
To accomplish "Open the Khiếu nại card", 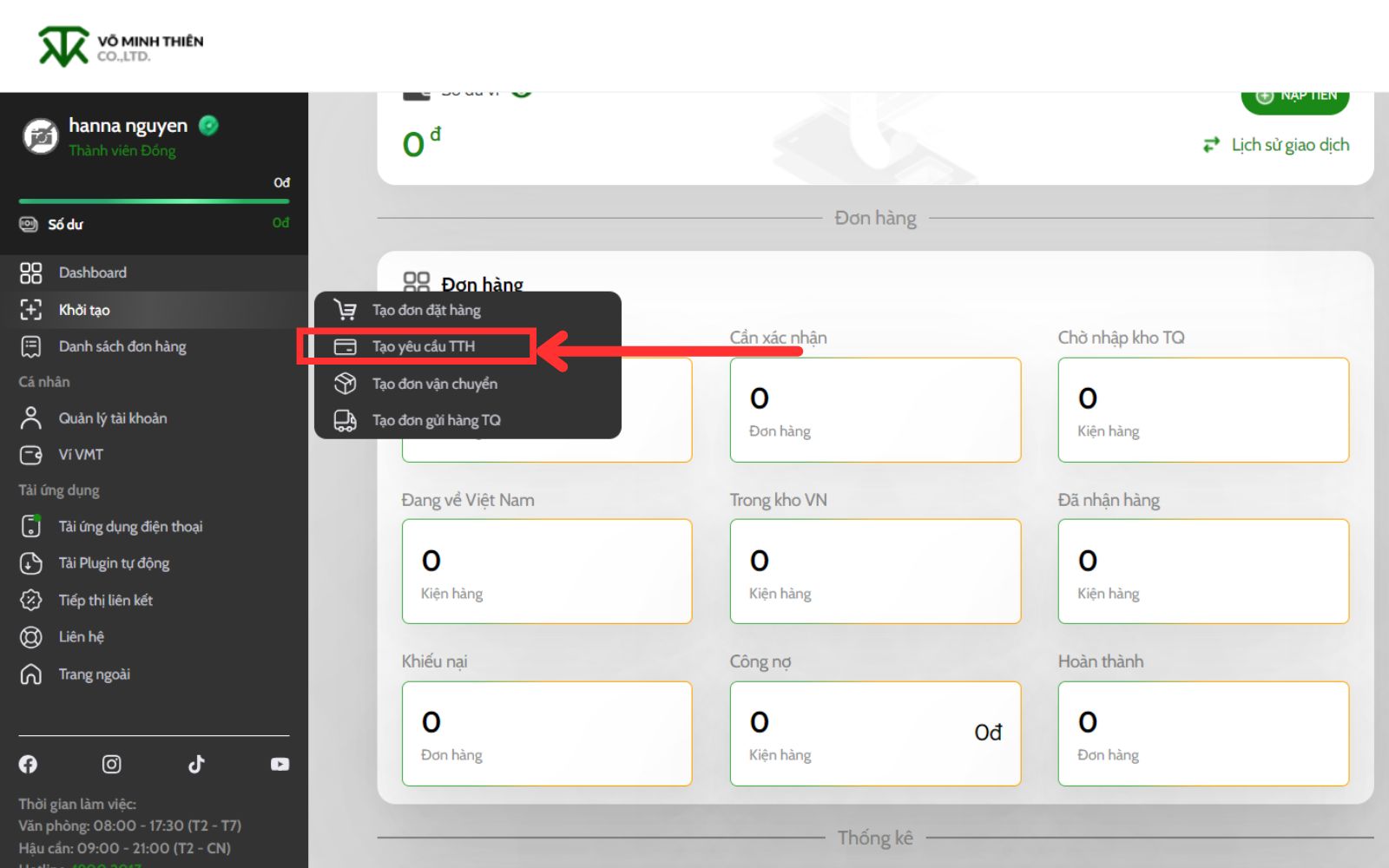I will [x=547, y=733].
